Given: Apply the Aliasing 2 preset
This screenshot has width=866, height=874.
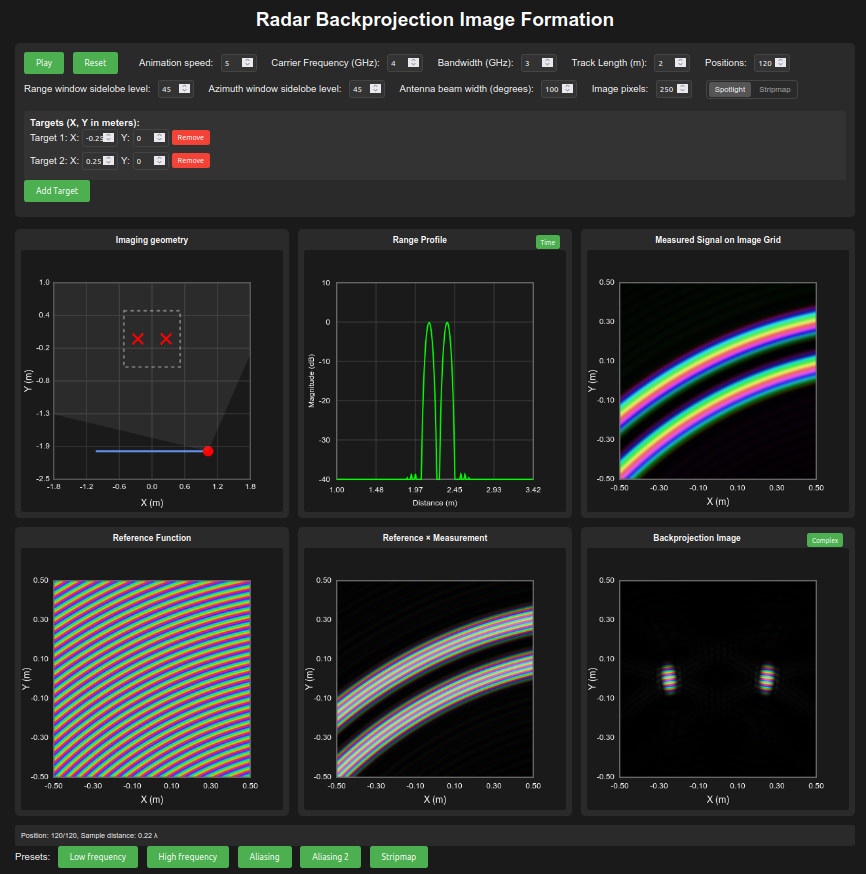Looking at the screenshot, I should 330,857.
